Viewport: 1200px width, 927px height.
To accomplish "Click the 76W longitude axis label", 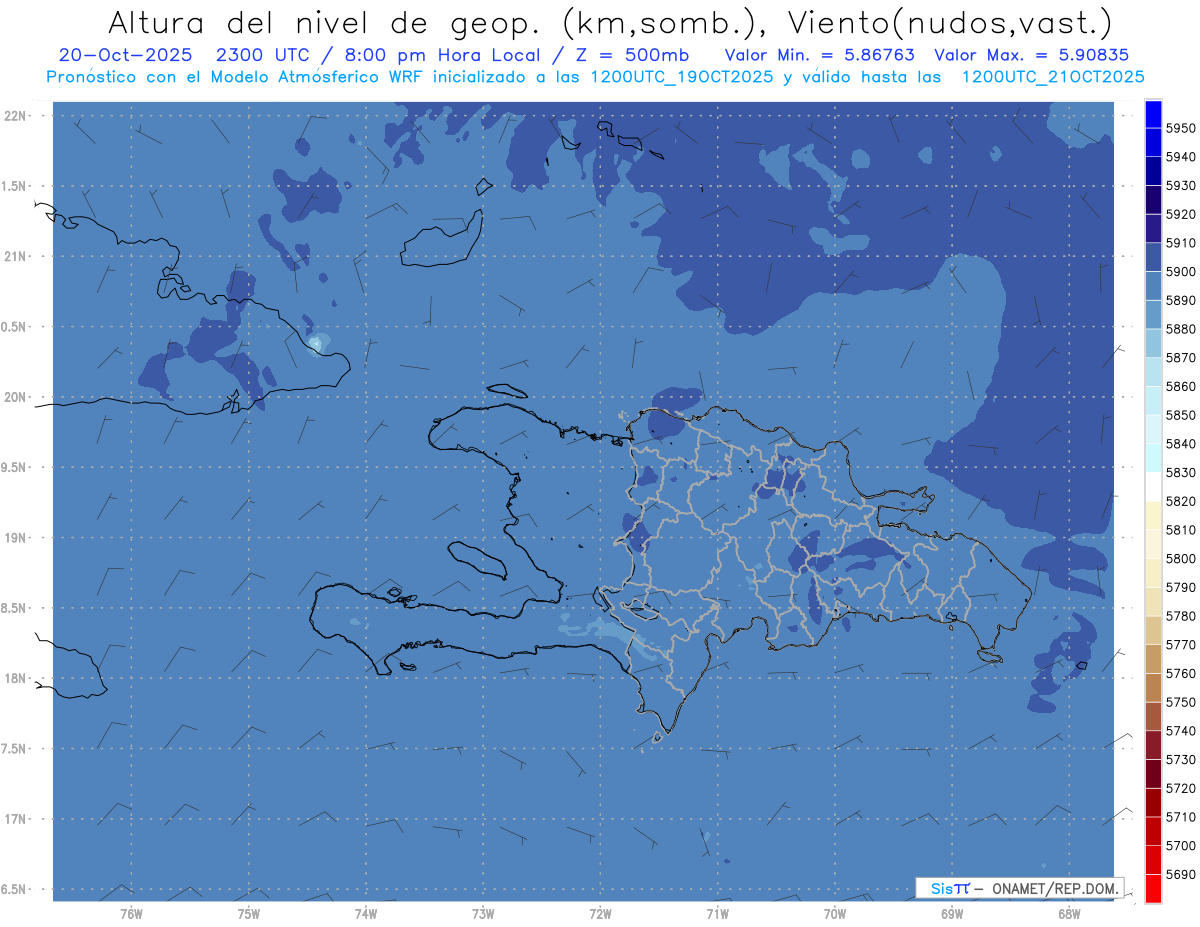I will 131,913.
